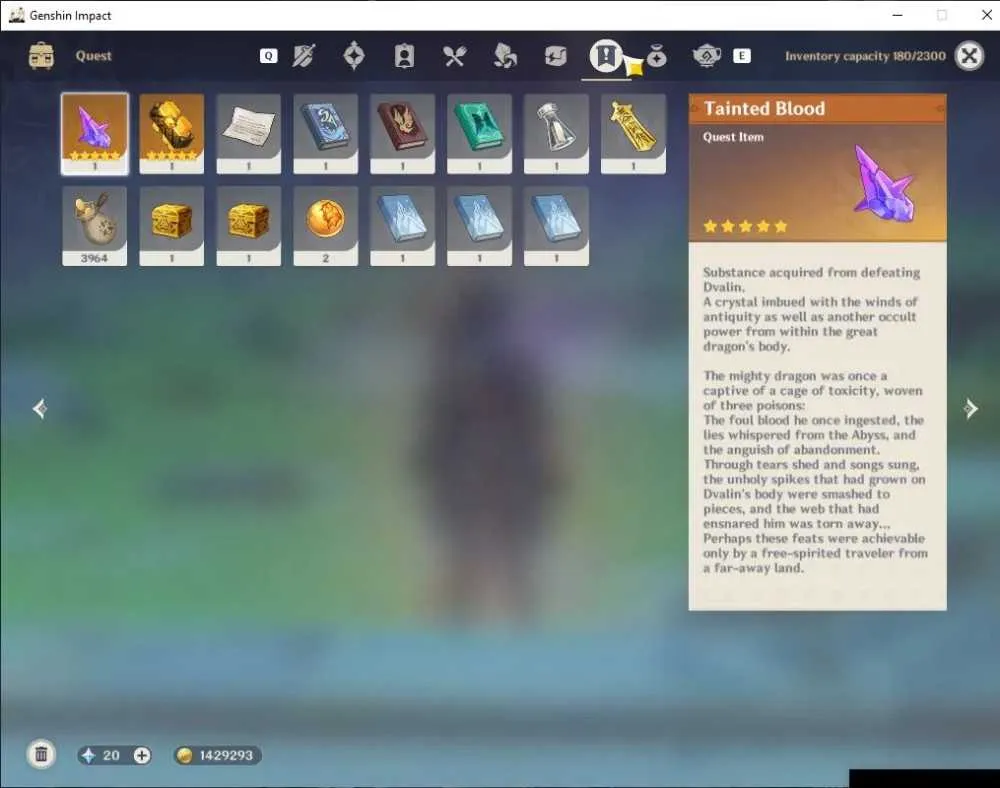Open the Character Development Items tab
This screenshot has width=1000, height=788.
tap(404, 56)
